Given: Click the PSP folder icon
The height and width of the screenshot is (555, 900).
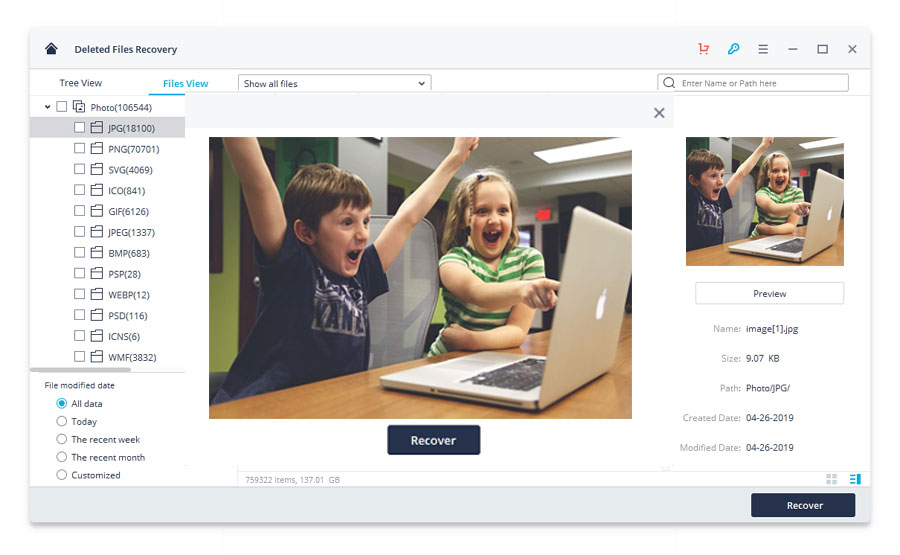Looking at the screenshot, I should [x=97, y=273].
